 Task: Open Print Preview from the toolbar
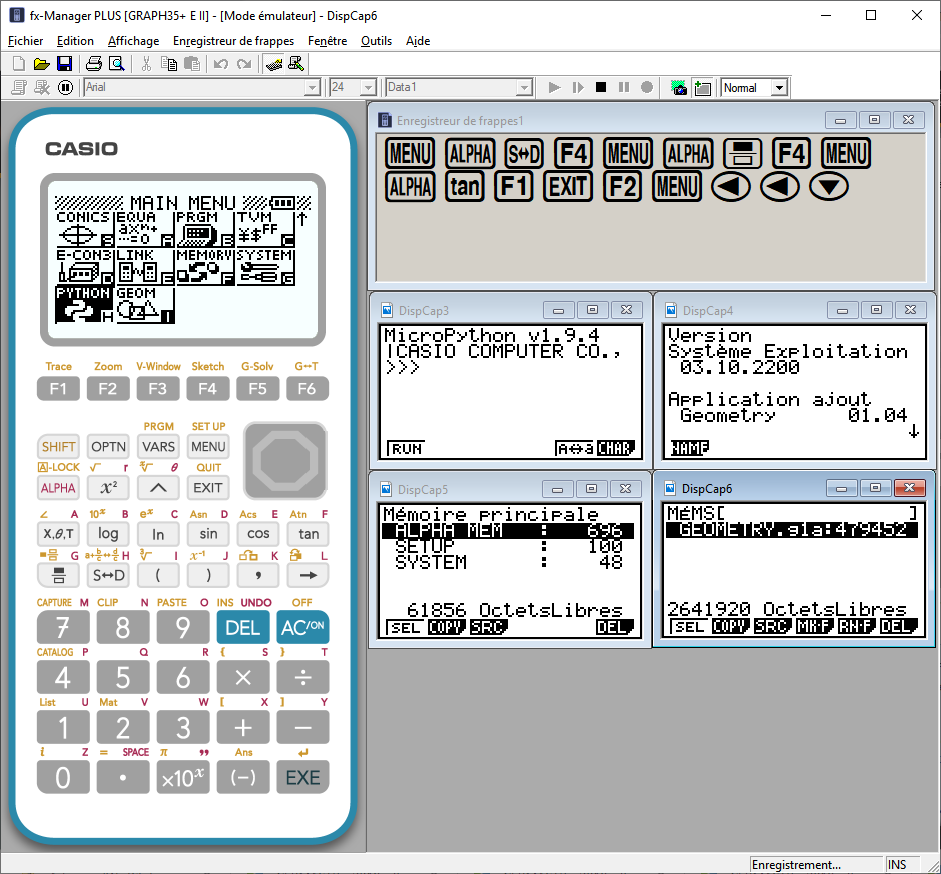pos(116,64)
